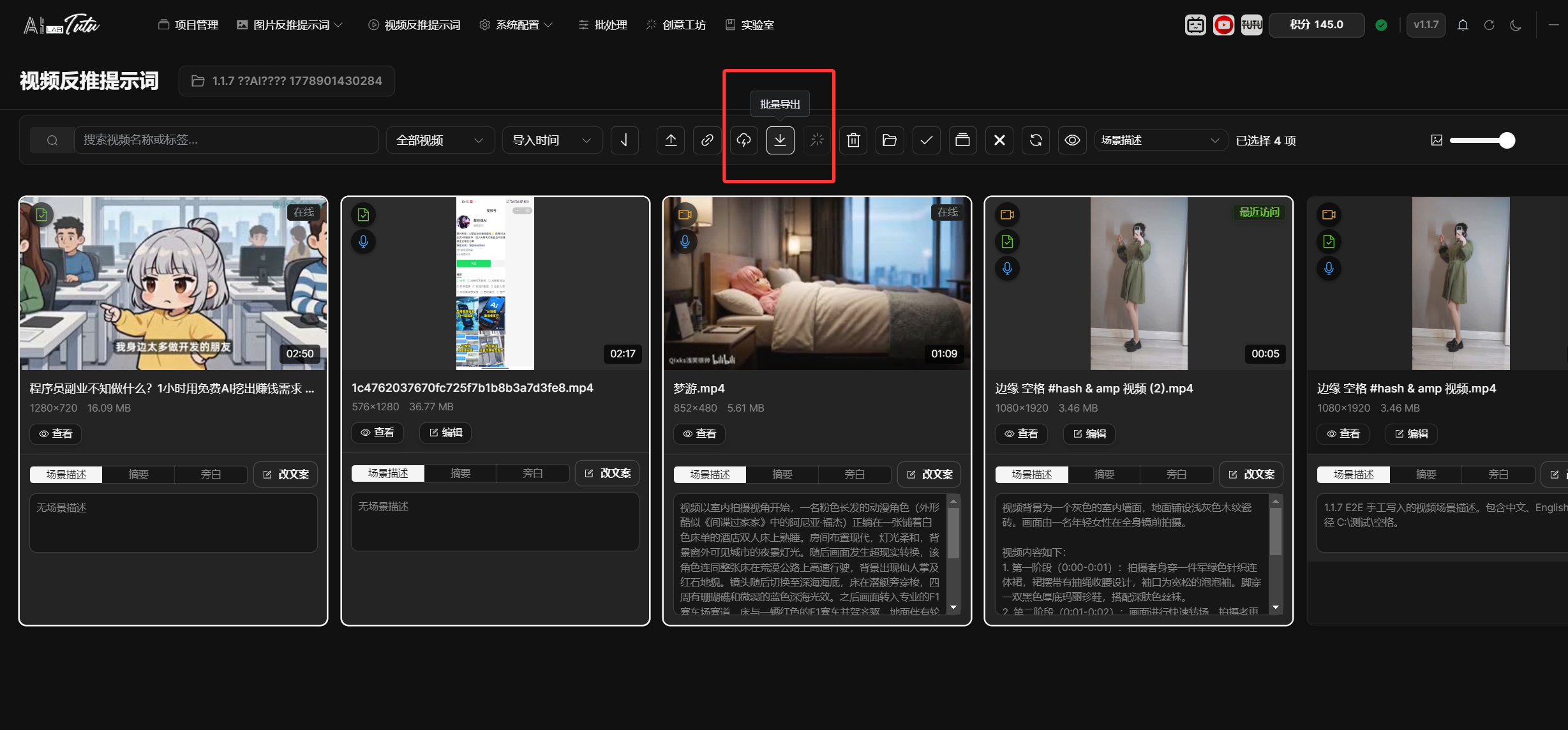This screenshot has width=1568, height=730.
Task: Click 改文案 button on first video card
Action: [x=286, y=474]
